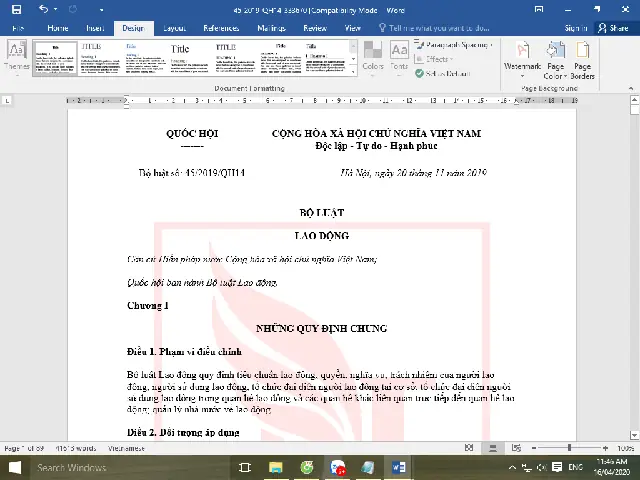Click the Share button
Screen dimensions: 640x480
tap(612, 28)
